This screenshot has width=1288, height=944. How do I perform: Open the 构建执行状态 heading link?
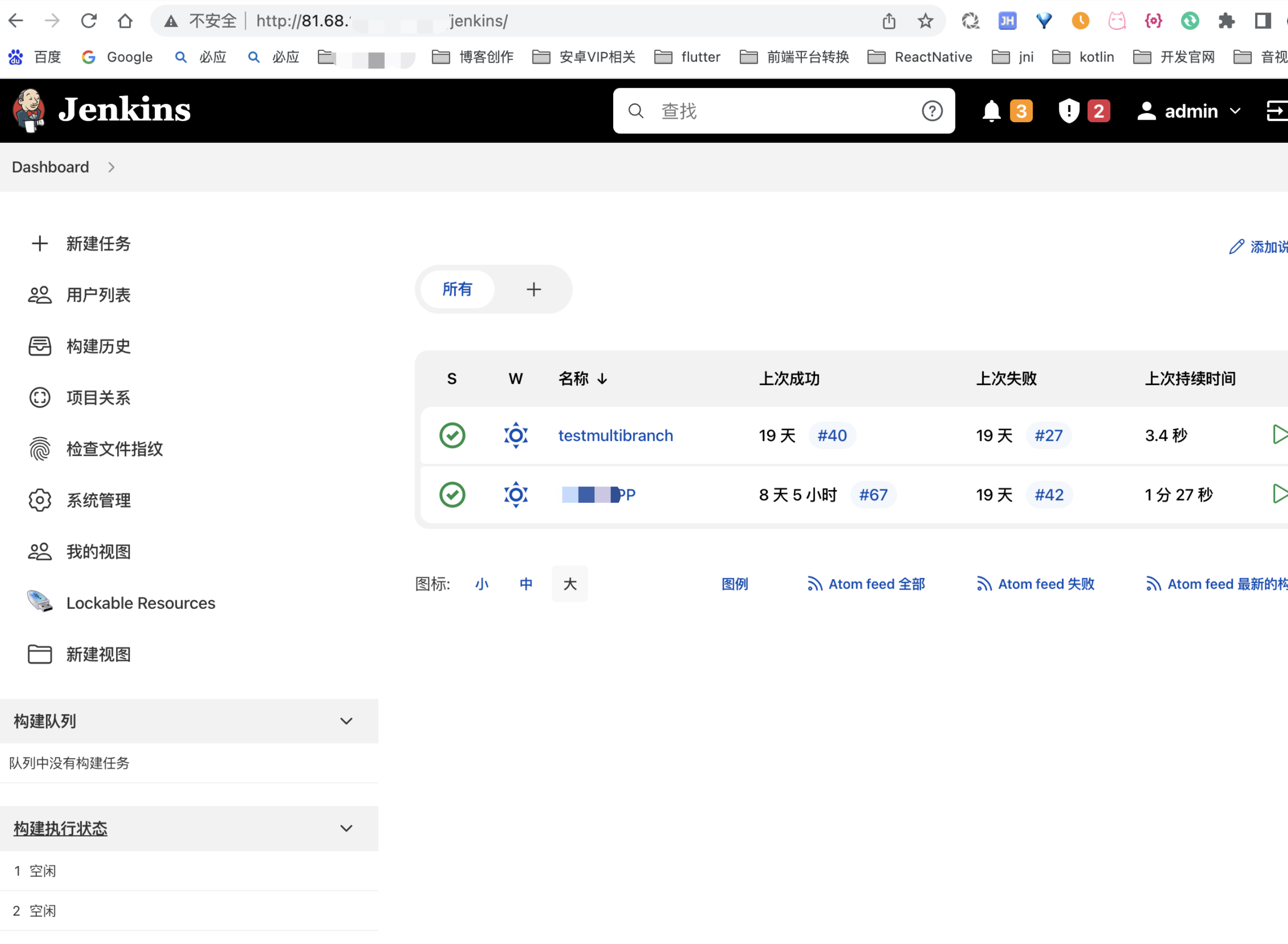(60, 828)
